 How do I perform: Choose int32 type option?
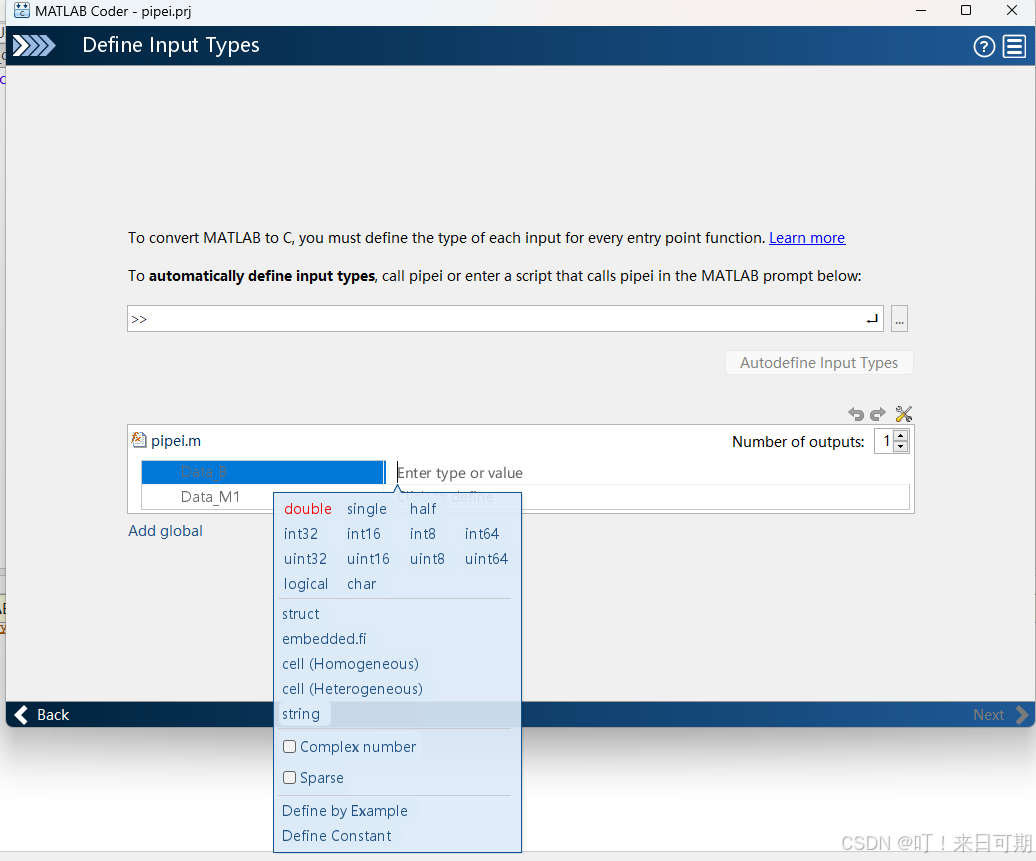click(x=301, y=534)
